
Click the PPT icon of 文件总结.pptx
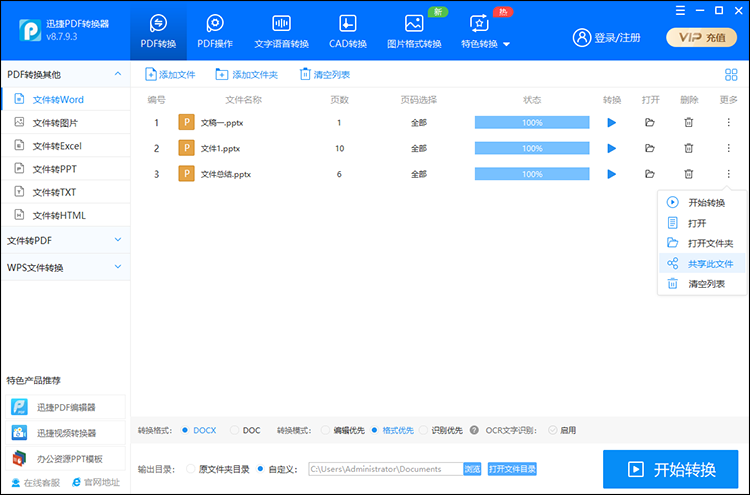click(187, 174)
